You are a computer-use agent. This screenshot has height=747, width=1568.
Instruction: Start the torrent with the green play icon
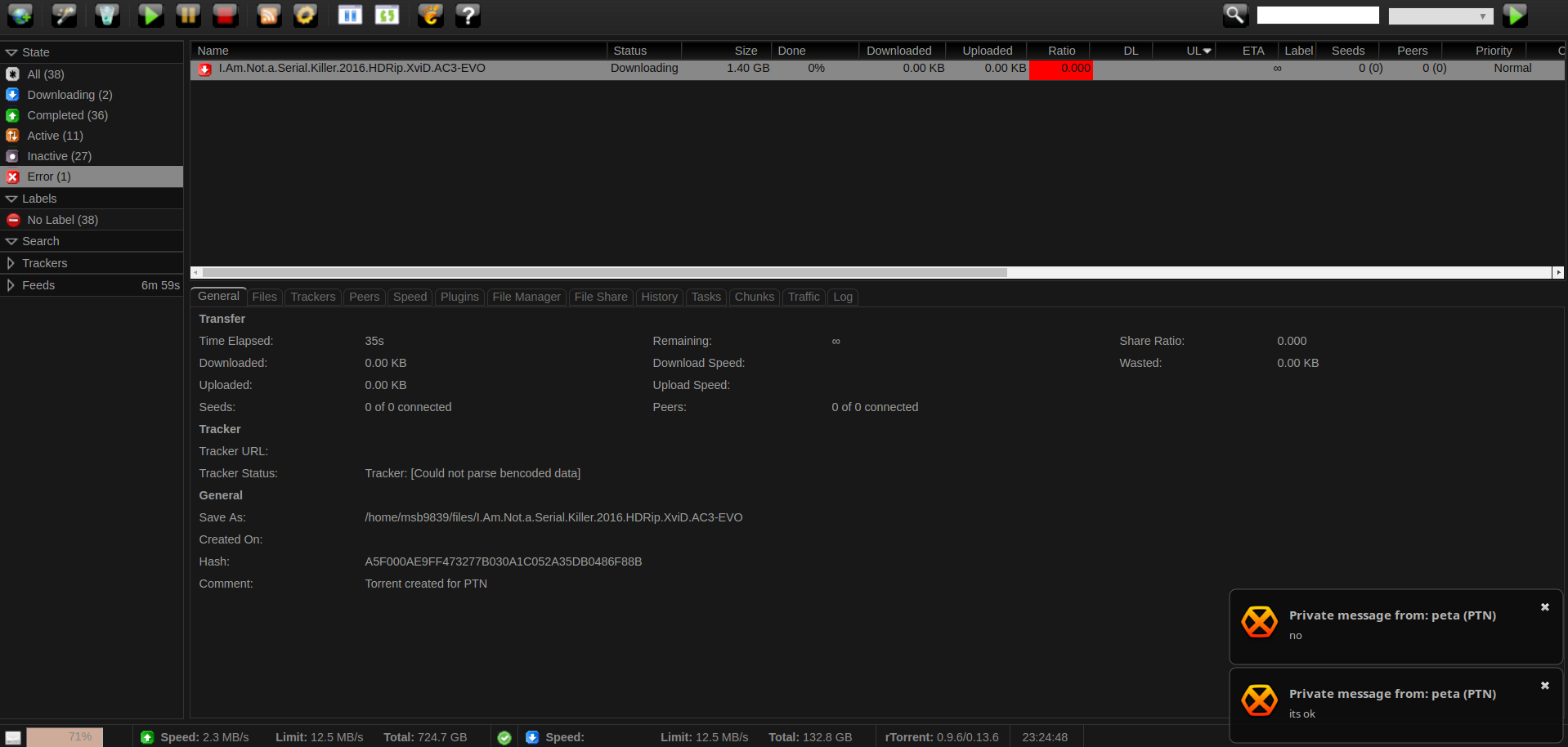[x=150, y=15]
